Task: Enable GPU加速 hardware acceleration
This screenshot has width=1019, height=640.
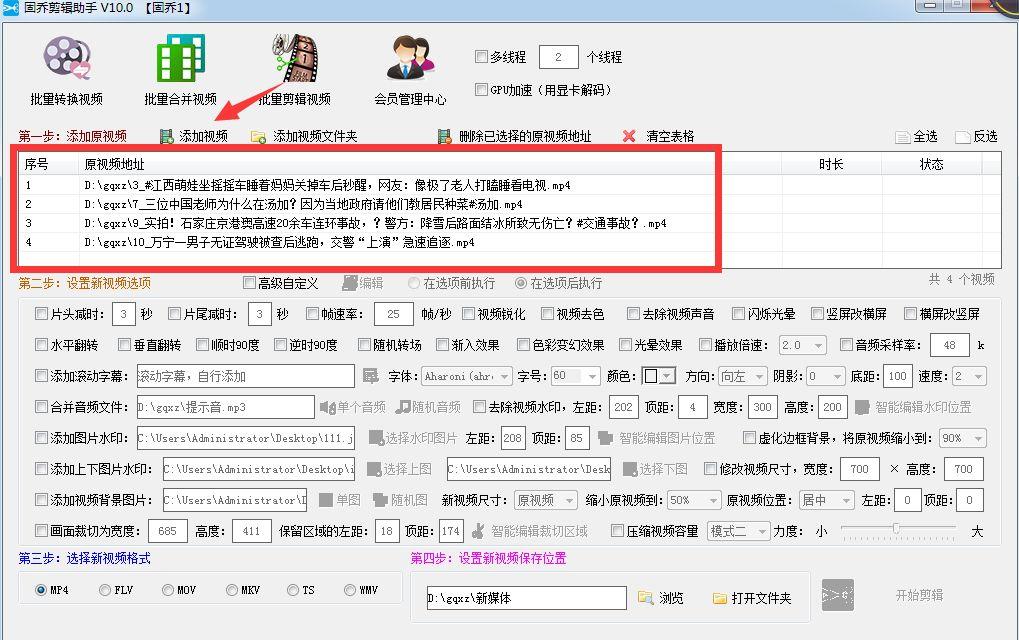Action: [x=482, y=90]
